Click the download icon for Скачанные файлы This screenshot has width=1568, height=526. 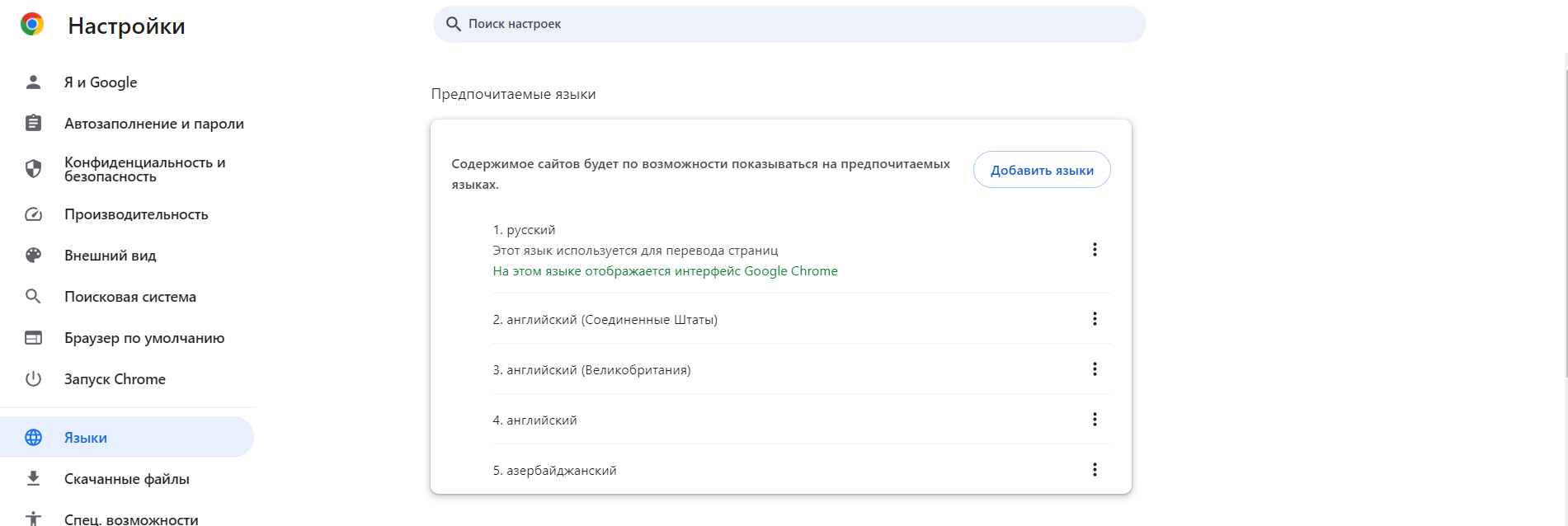(x=33, y=479)
